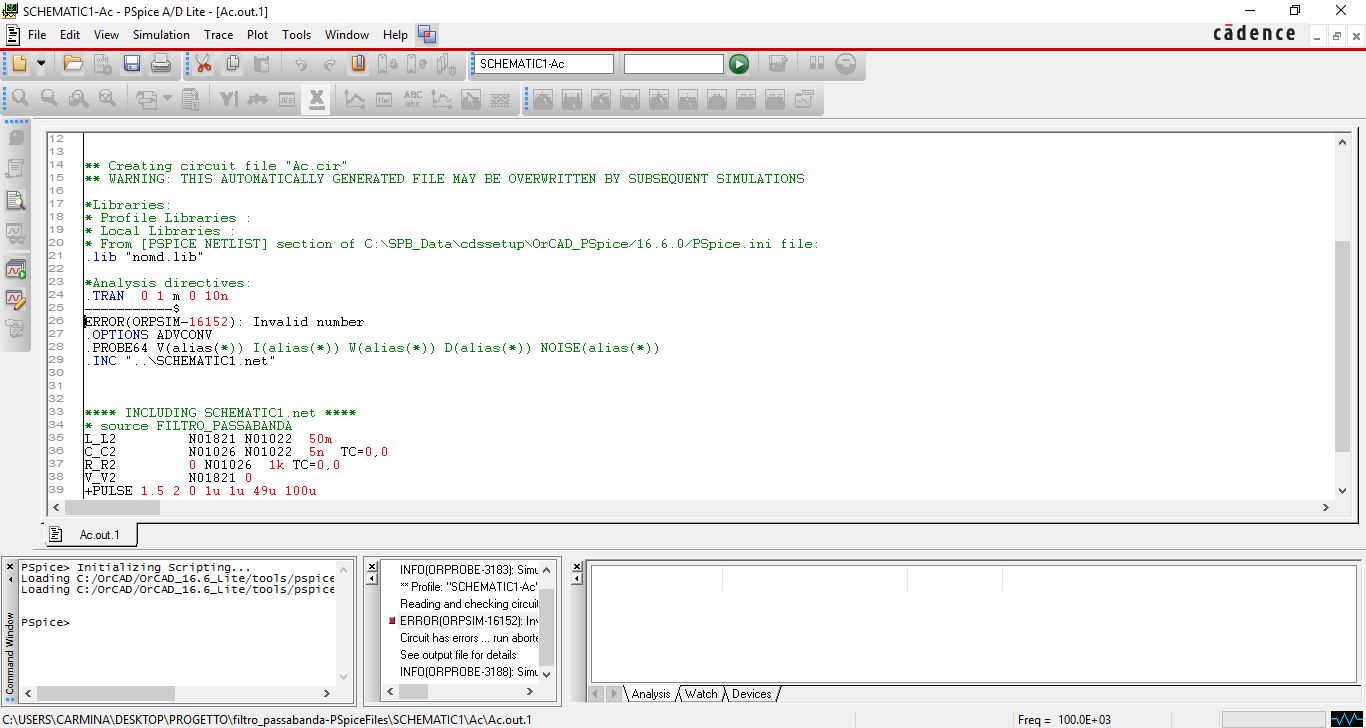
Task: Click the green Run simulation button
Action: (x=738, y=64)
